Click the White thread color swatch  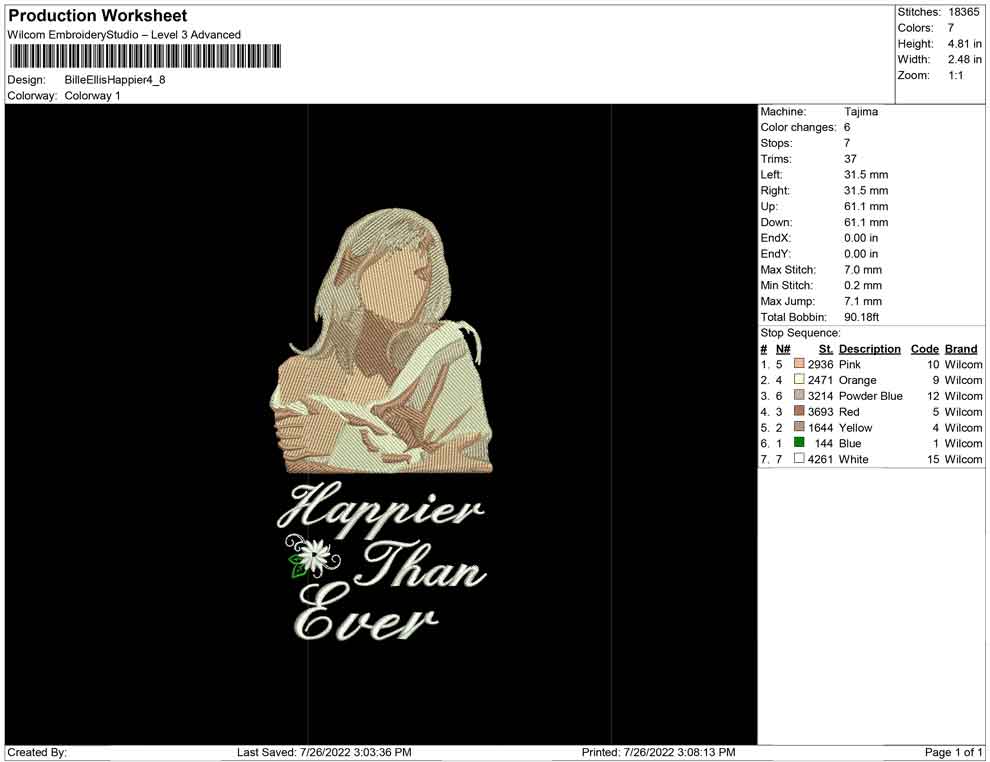pos(799,459)
